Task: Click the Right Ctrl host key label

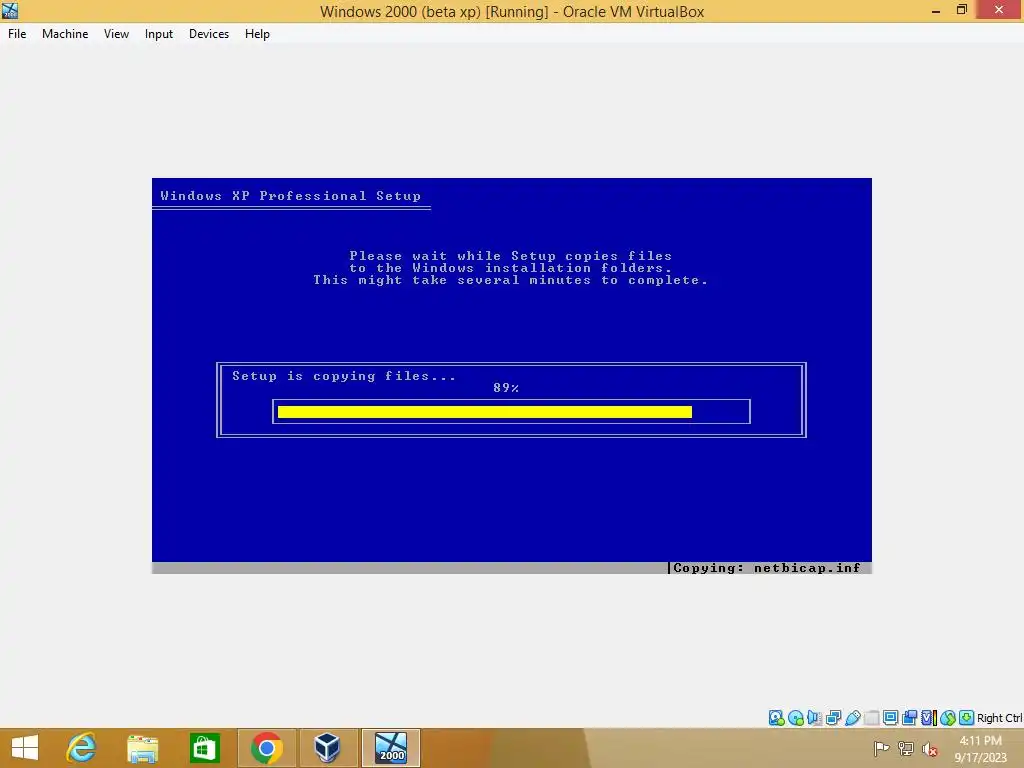Action: tap(1000, 718)
